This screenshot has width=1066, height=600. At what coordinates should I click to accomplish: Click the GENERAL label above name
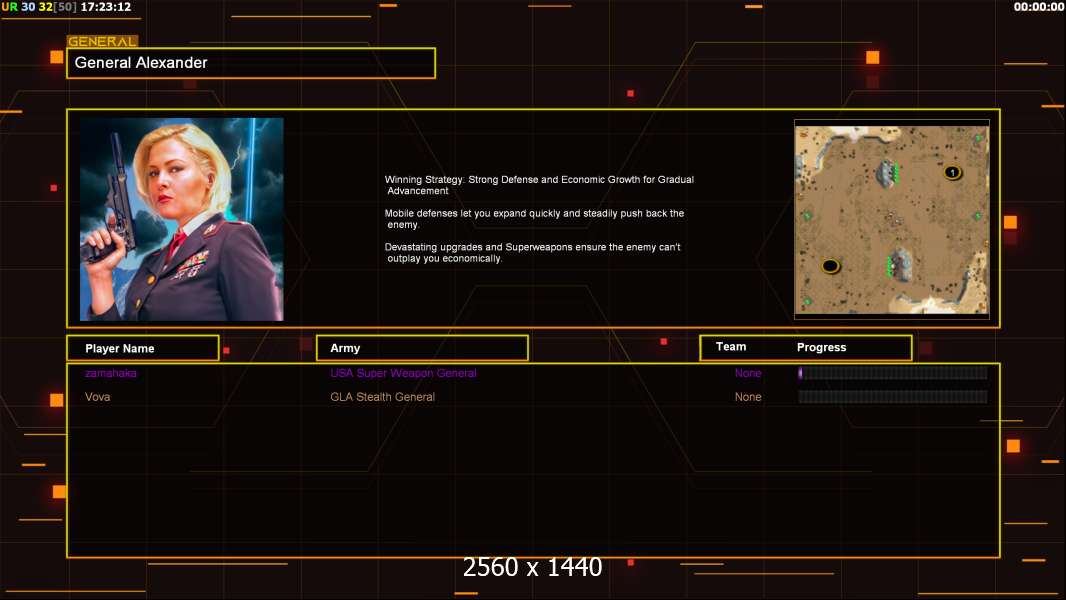(102, 41)
